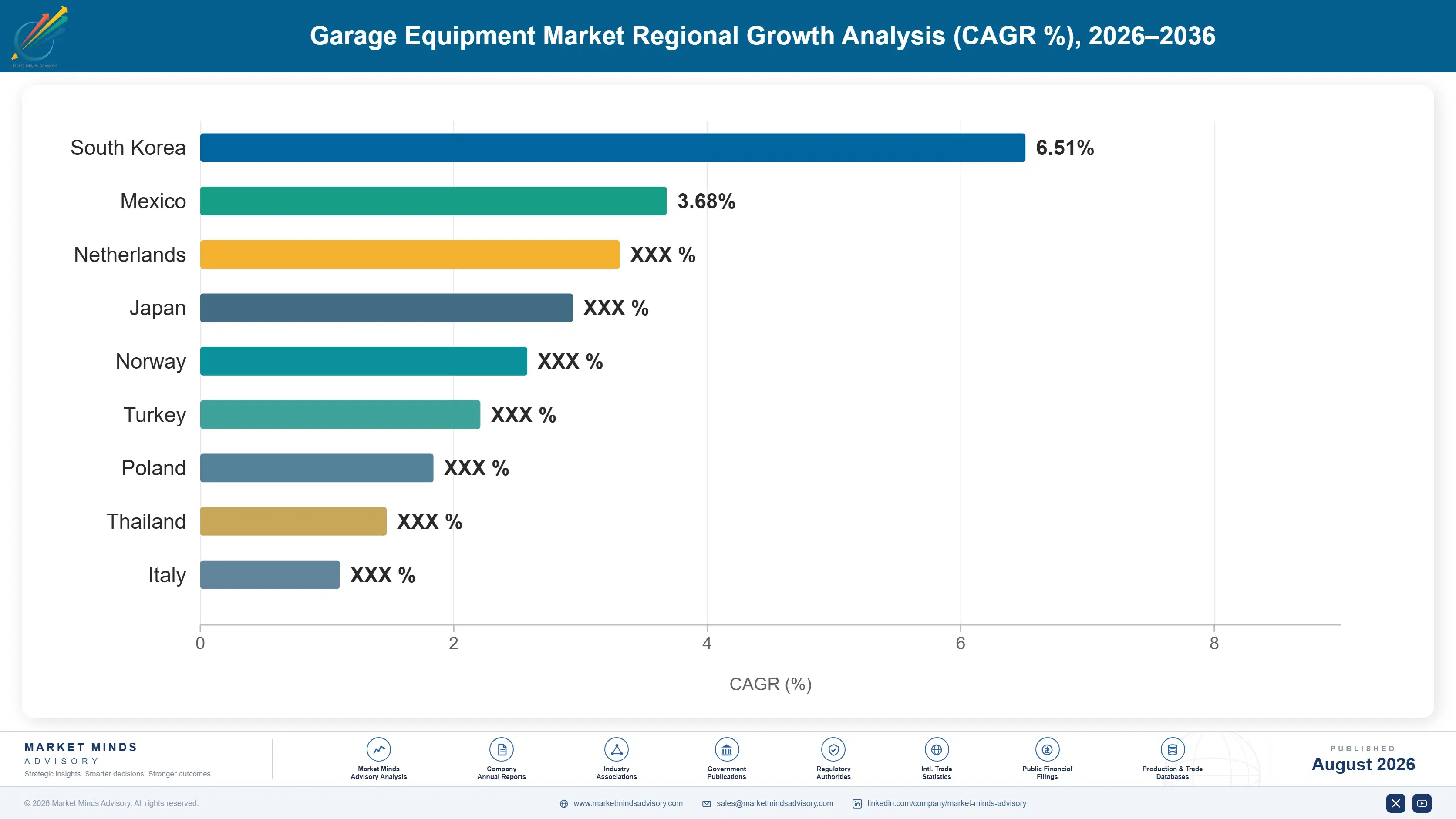
Task: Click the email envelope icon
Action: (x=707, y=804)
